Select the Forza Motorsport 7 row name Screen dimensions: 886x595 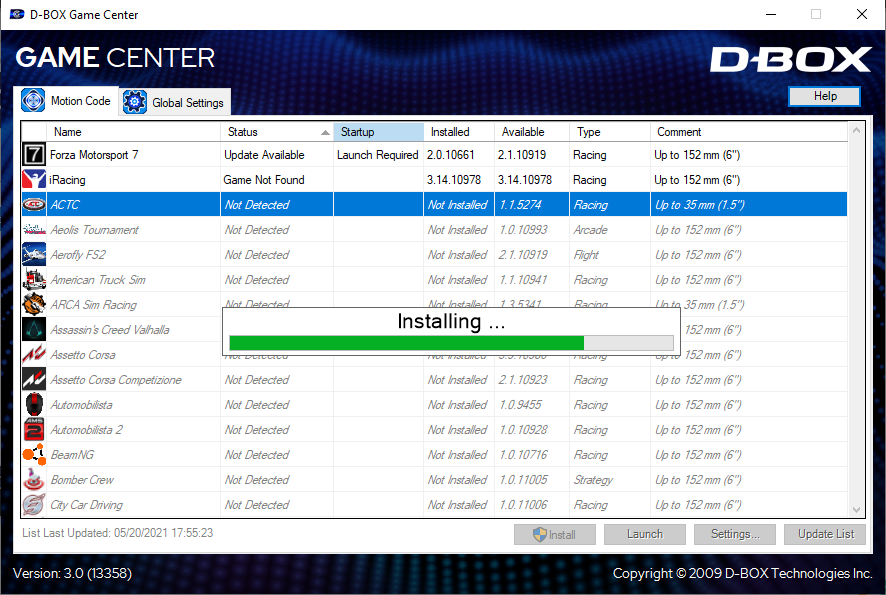click(x=94, y=155)
